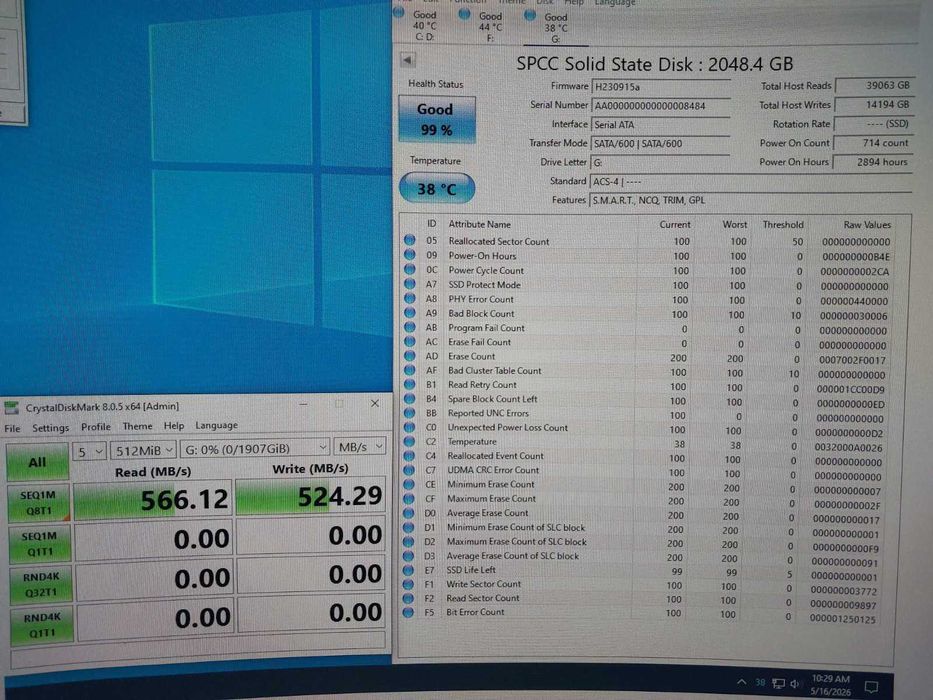Start the RND4K Q1T1 test
The width and height of the screenshot is (933, 700).
point(42,624)
